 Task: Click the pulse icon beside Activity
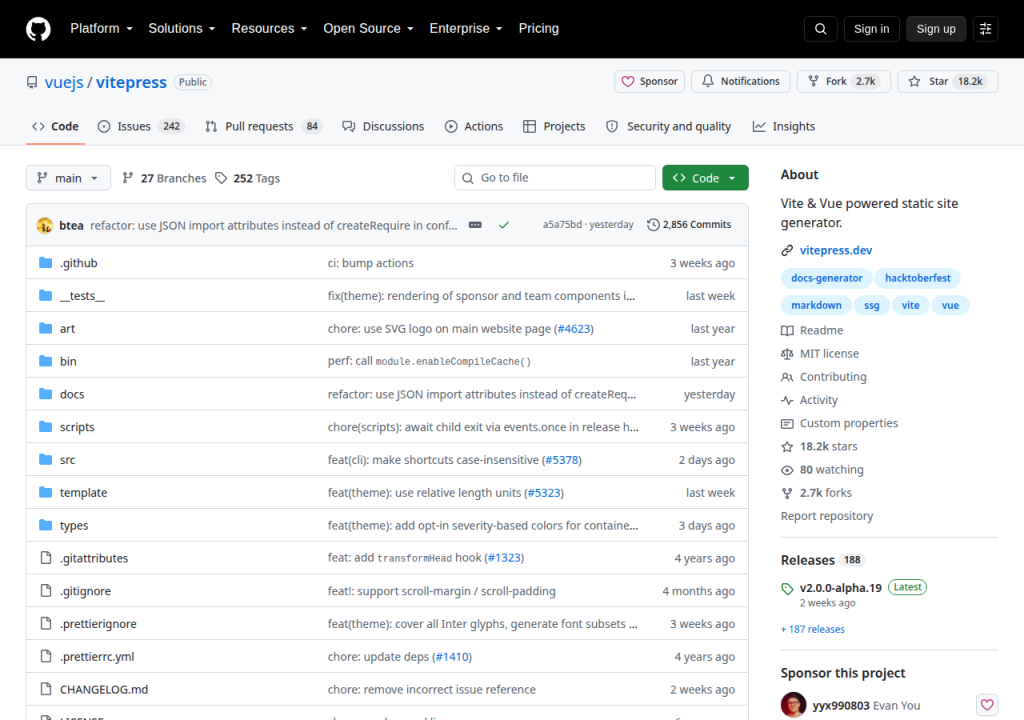(787, 400)
